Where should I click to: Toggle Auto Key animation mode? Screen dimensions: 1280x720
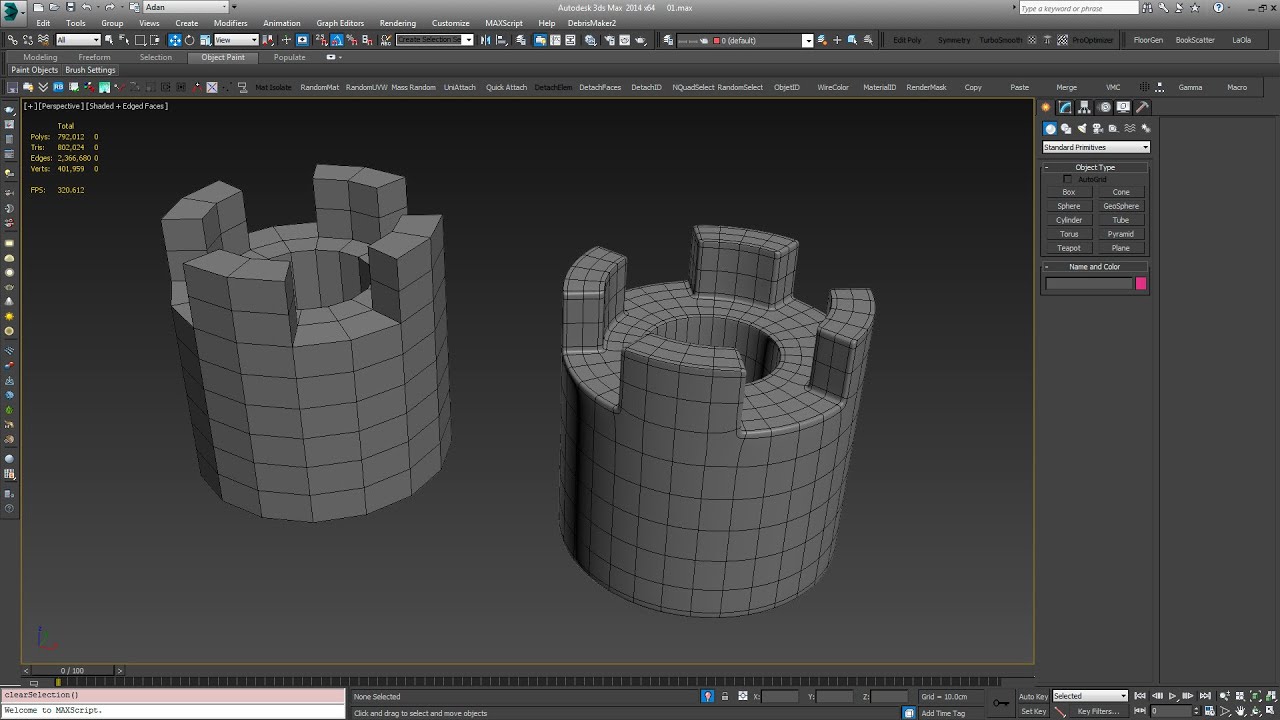(x=1033, y=696)
